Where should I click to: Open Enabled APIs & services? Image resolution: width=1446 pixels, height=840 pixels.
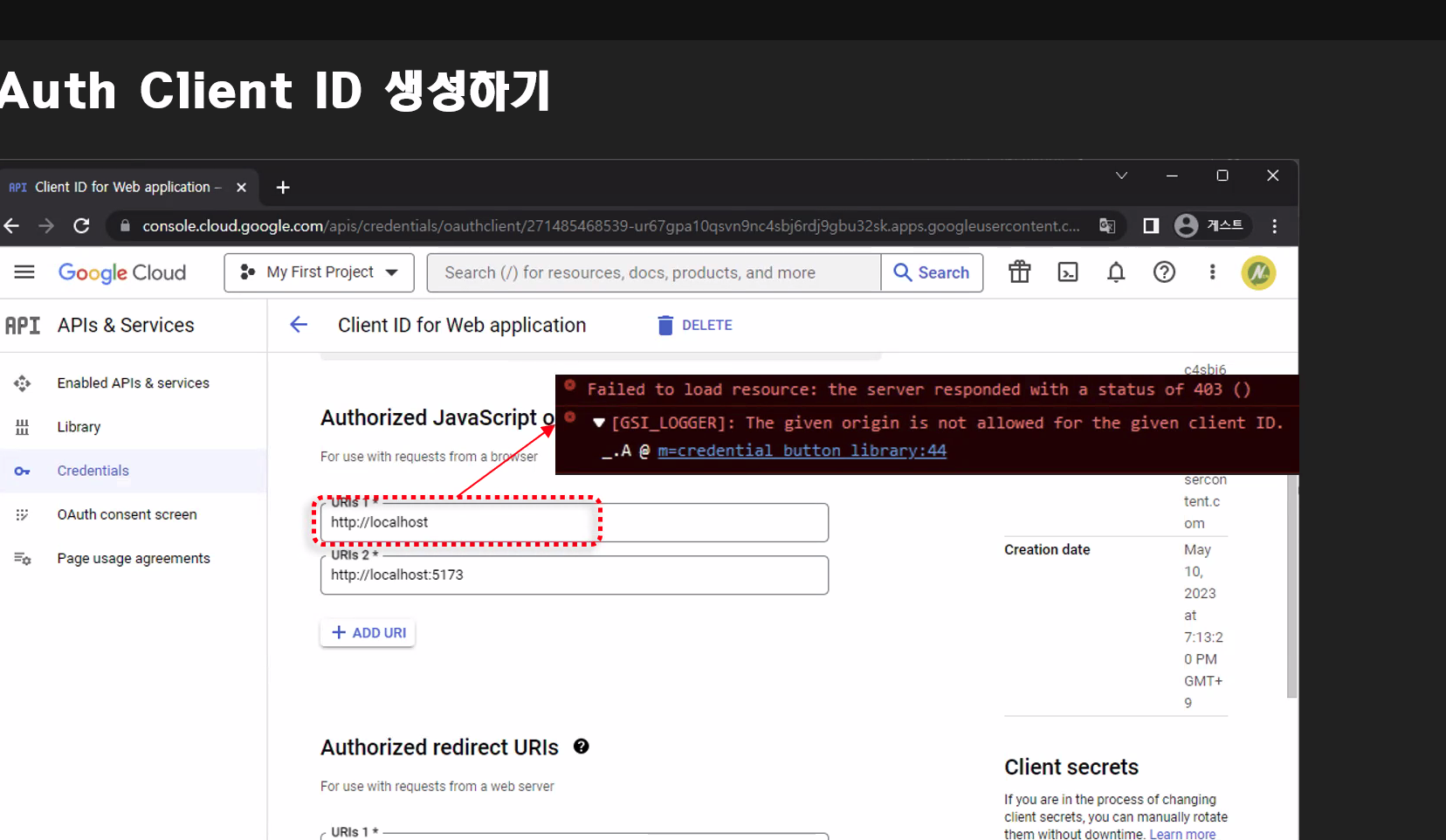point(134,383)
